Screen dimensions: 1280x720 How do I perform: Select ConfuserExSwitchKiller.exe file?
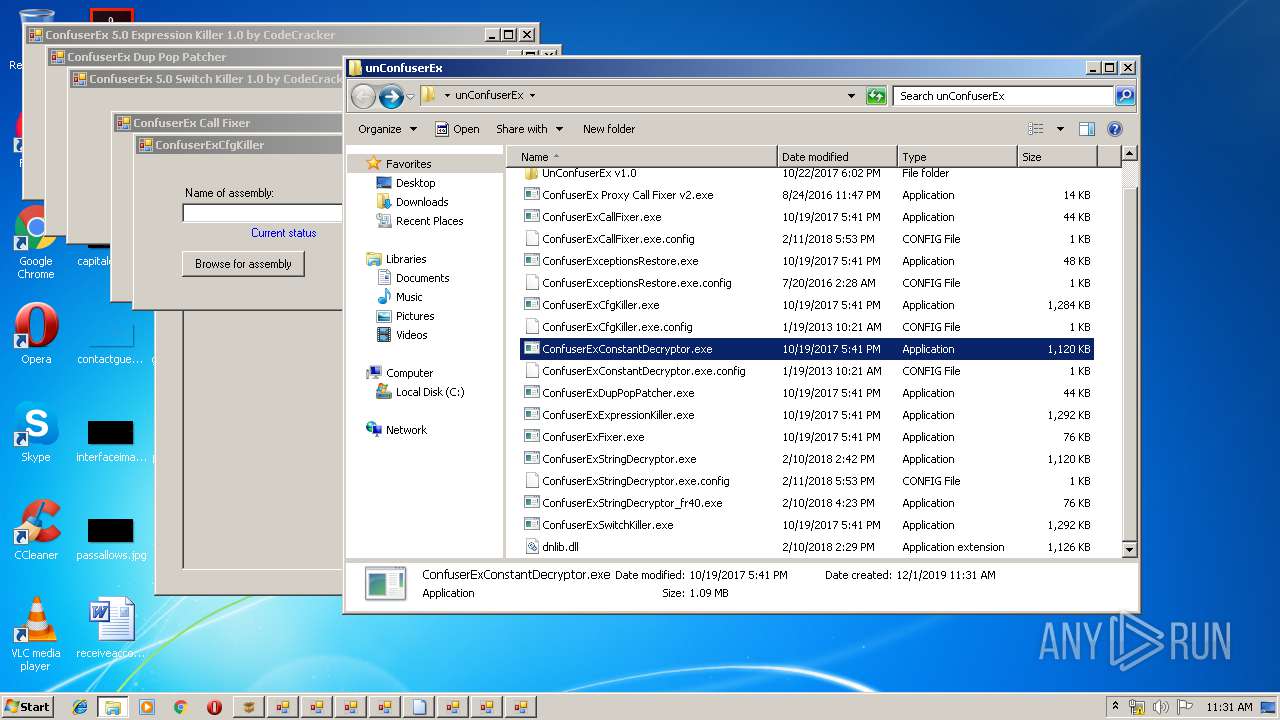(x=807, y=525)
